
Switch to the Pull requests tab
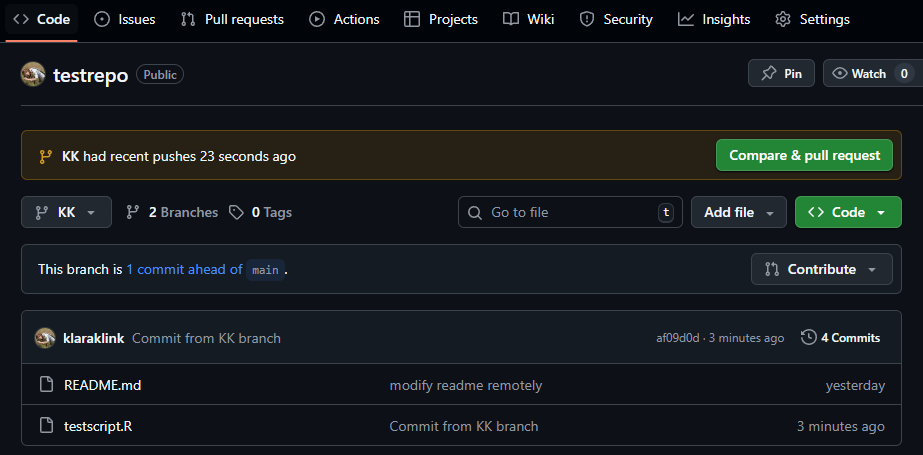tap(232, 19)
